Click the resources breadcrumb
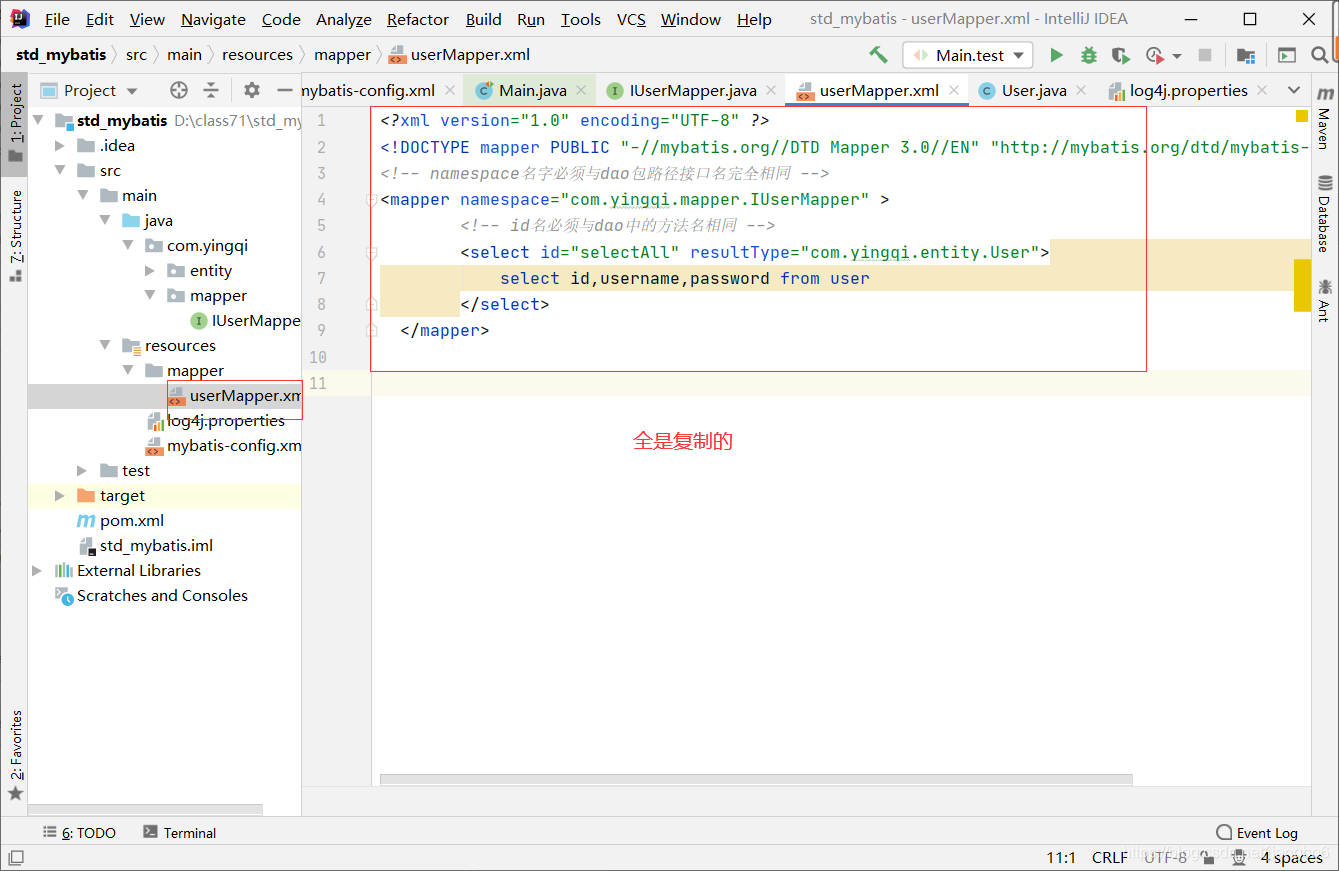The width and height of the screenshot is (1339, 871). coord(257,55)
